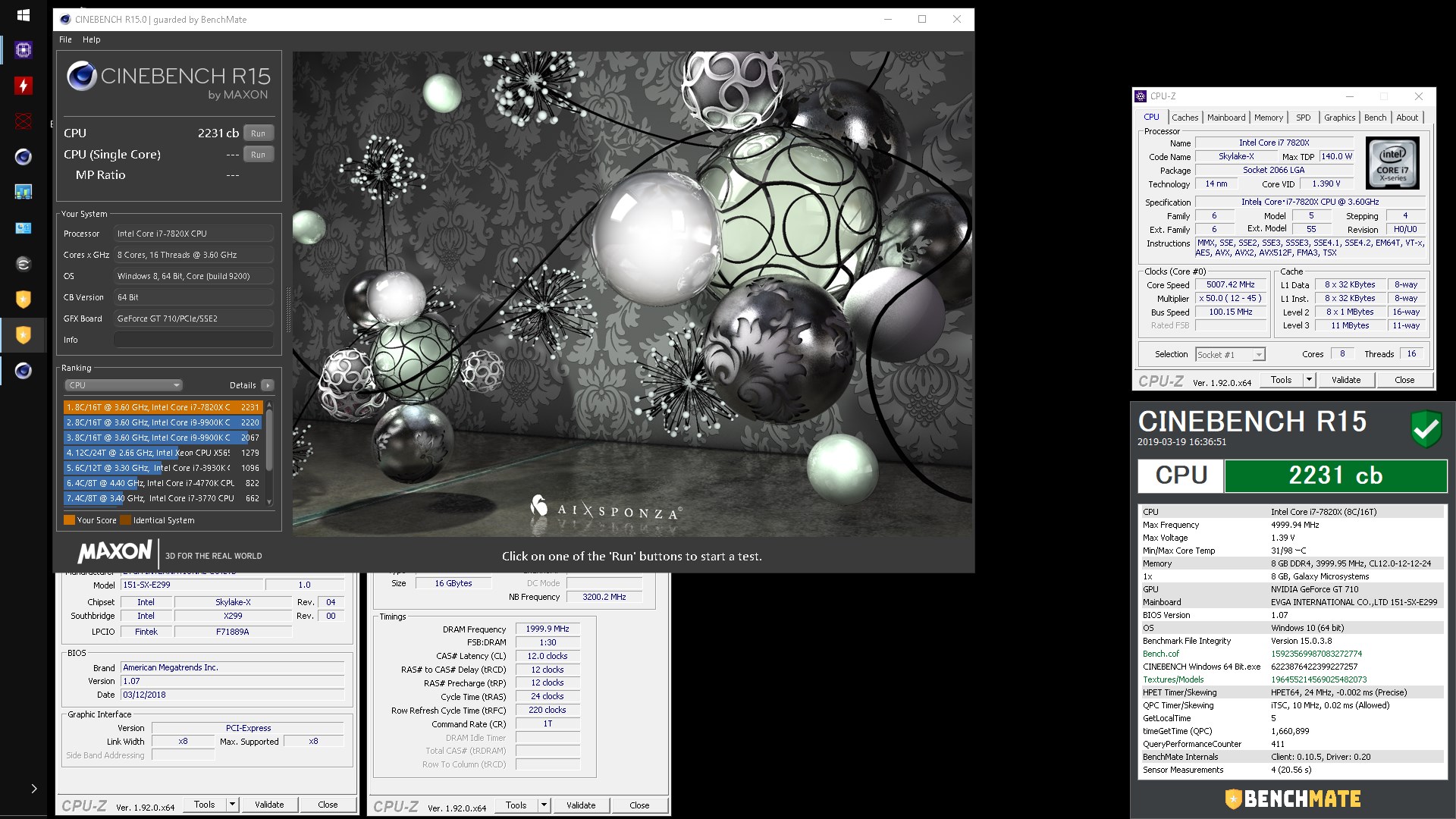Click the Info text field in Your System

193,340
